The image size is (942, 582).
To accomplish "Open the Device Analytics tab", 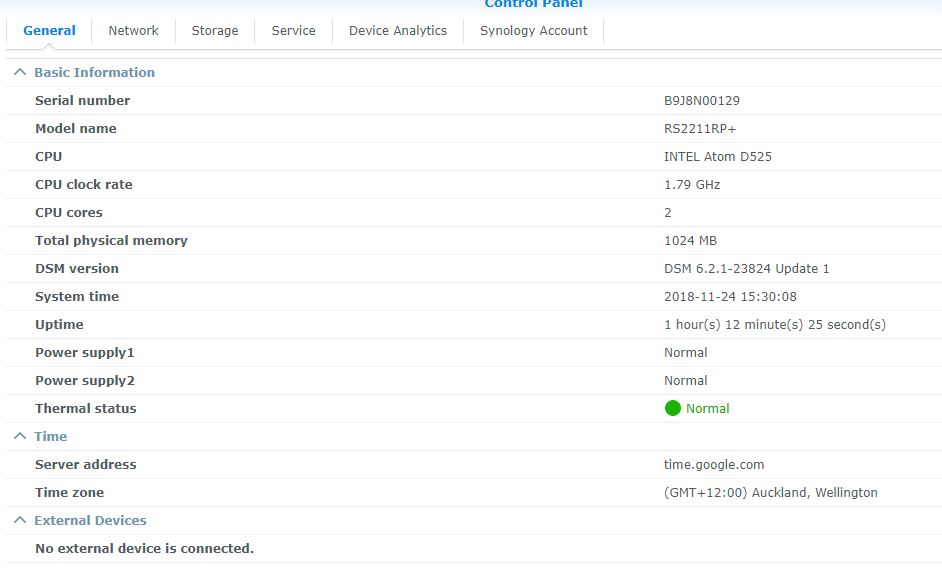I will point(397,30).
